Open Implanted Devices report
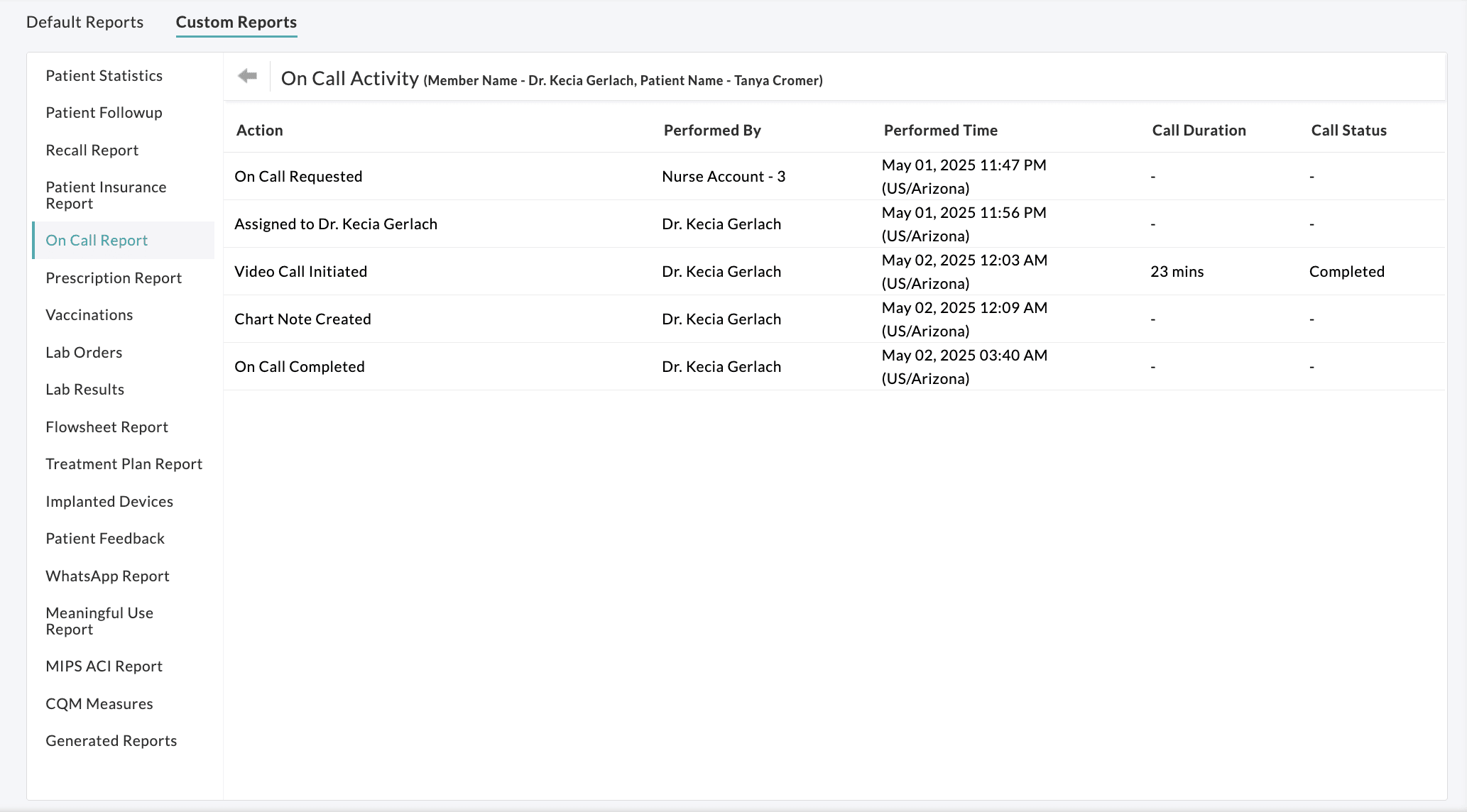 pos(109,502)
